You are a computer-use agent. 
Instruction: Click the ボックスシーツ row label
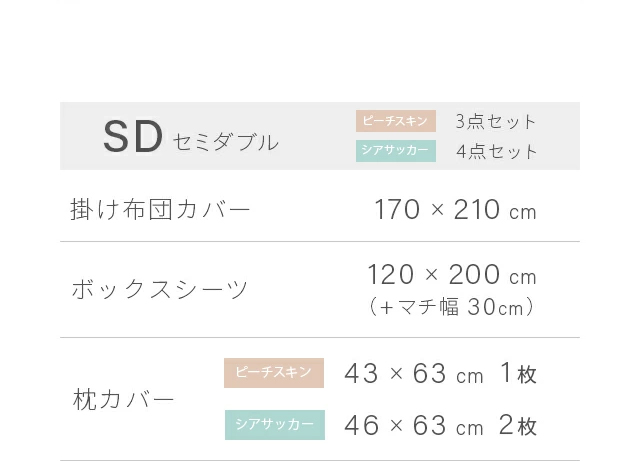[160, 290]
